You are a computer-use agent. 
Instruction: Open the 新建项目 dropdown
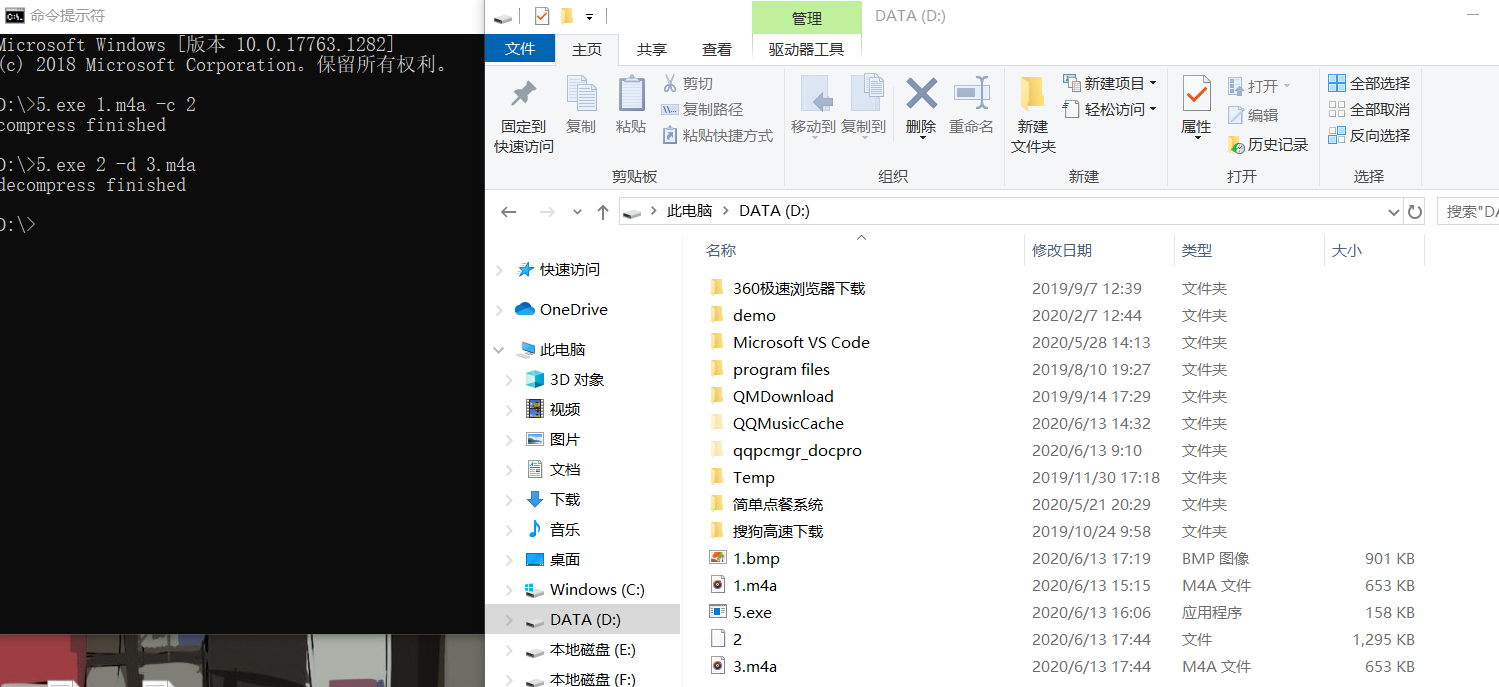click(x=1109, y=83)
